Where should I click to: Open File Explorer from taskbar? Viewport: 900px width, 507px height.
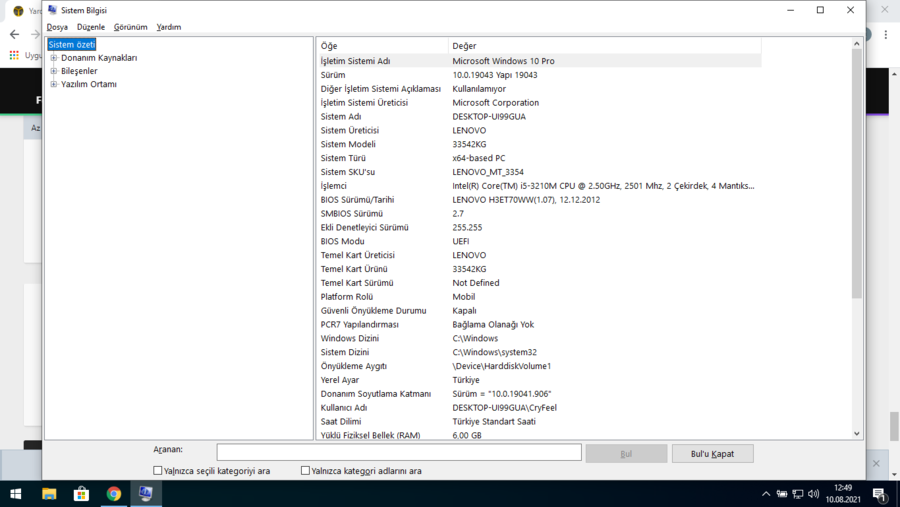point(49,494)
